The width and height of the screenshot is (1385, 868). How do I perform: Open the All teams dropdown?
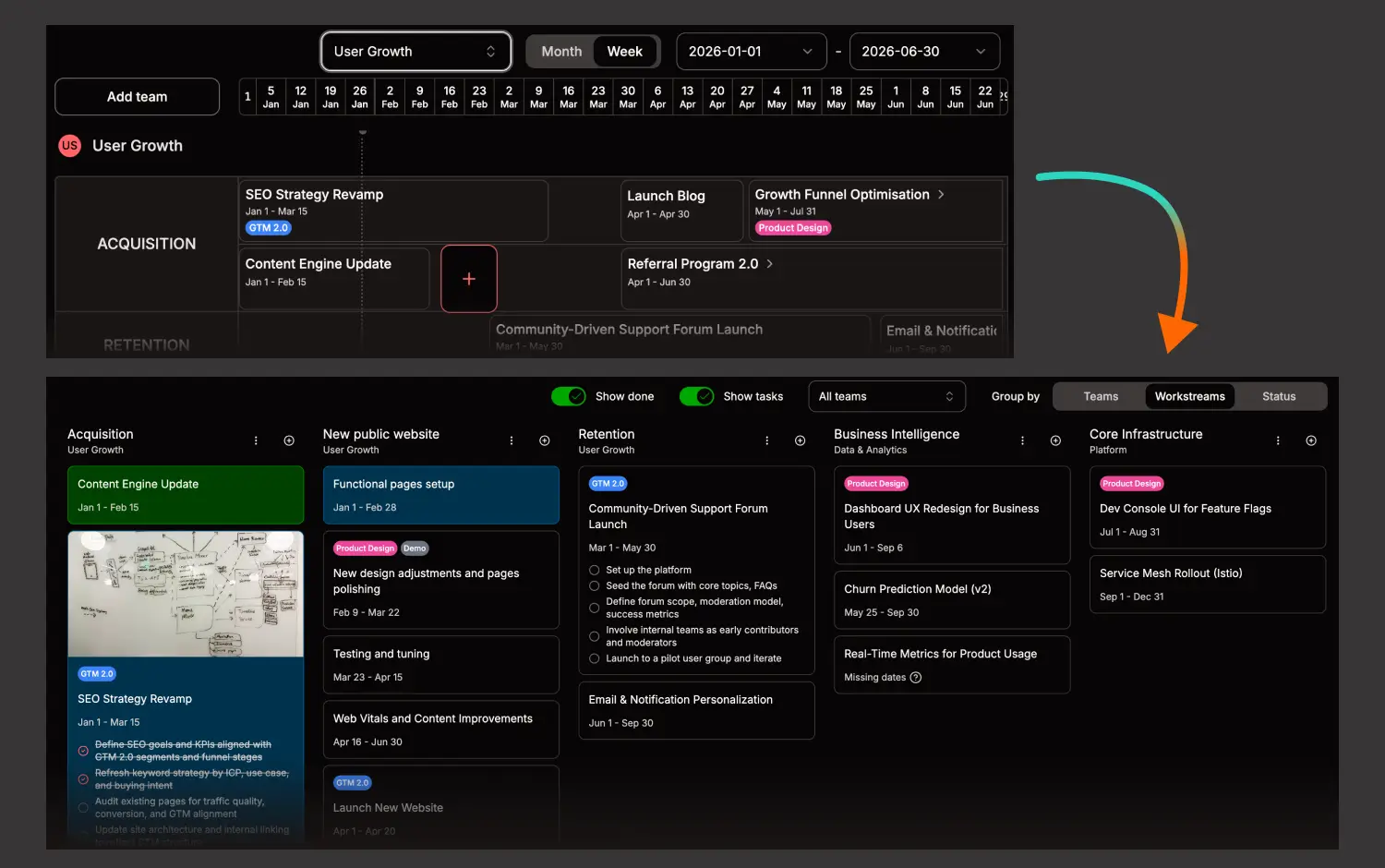click(x=886, y=395)
